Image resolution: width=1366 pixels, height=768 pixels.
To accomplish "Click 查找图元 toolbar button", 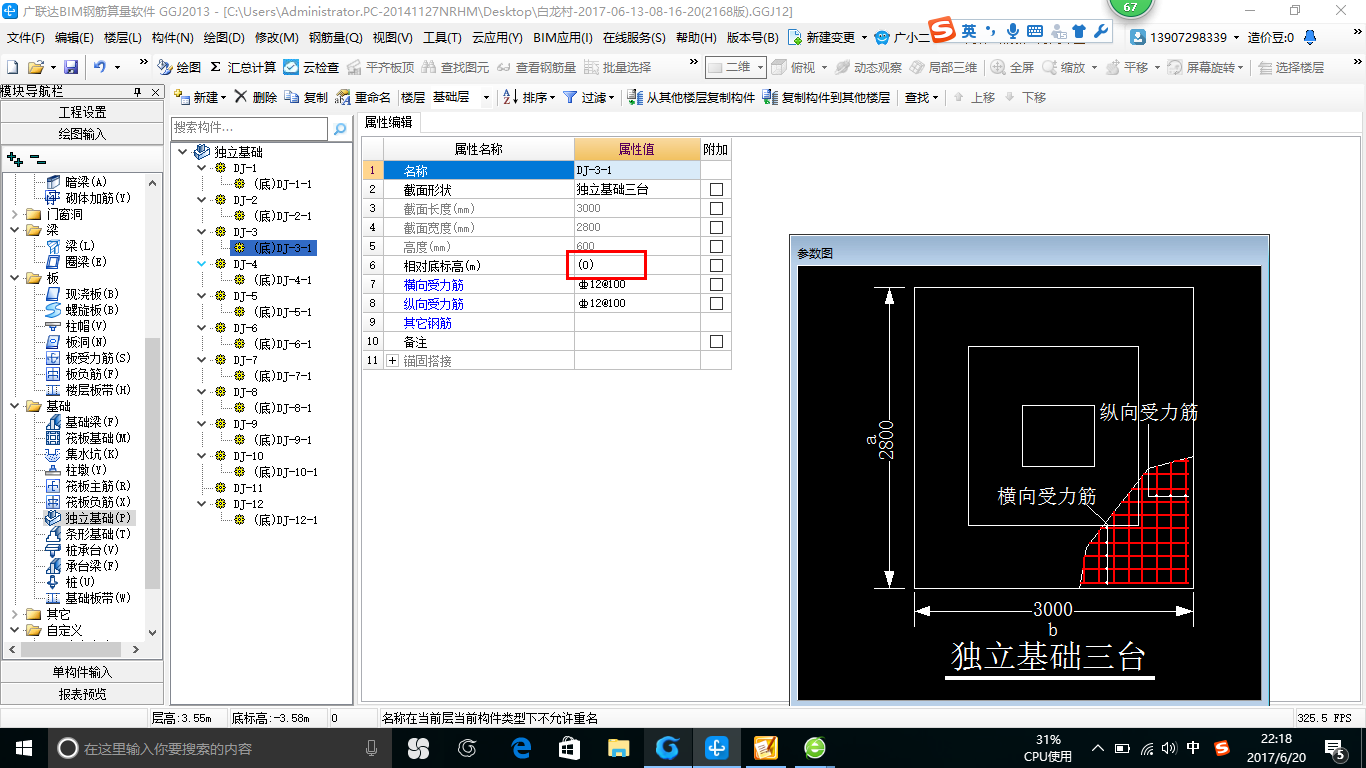I will (456, 67).
